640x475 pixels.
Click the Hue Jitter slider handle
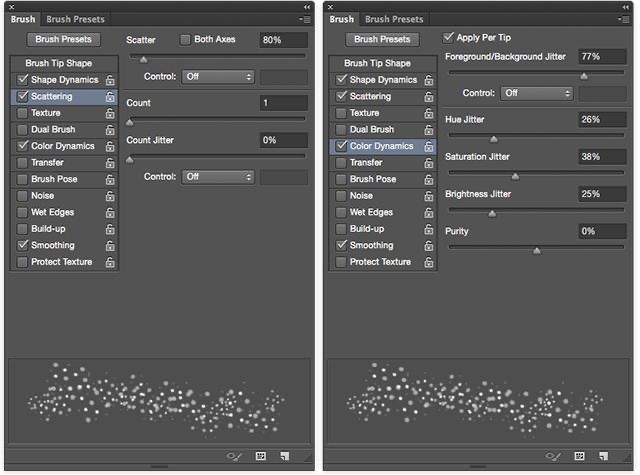click(493, 139)
